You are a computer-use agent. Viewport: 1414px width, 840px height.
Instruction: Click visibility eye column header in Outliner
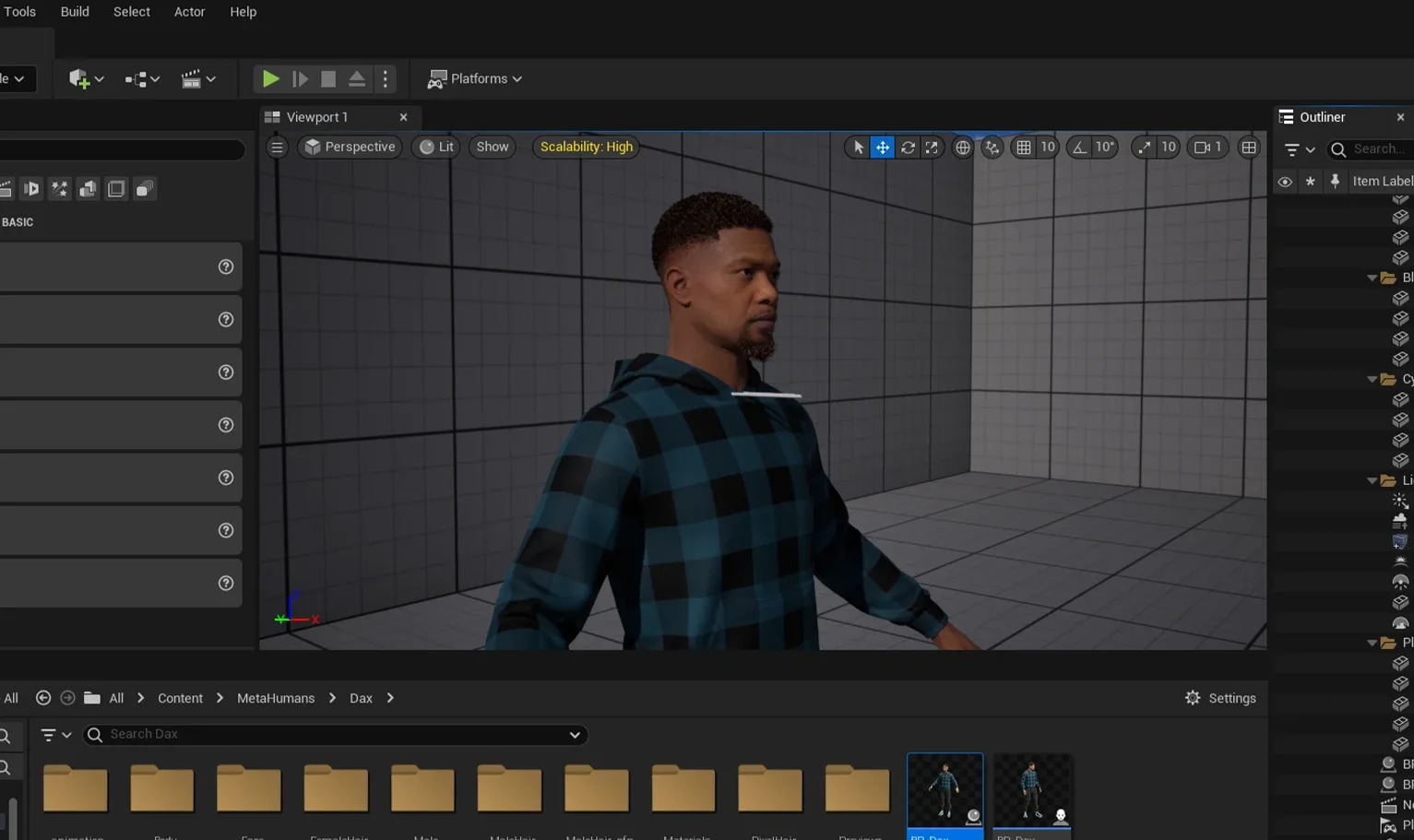point(1284,182)
